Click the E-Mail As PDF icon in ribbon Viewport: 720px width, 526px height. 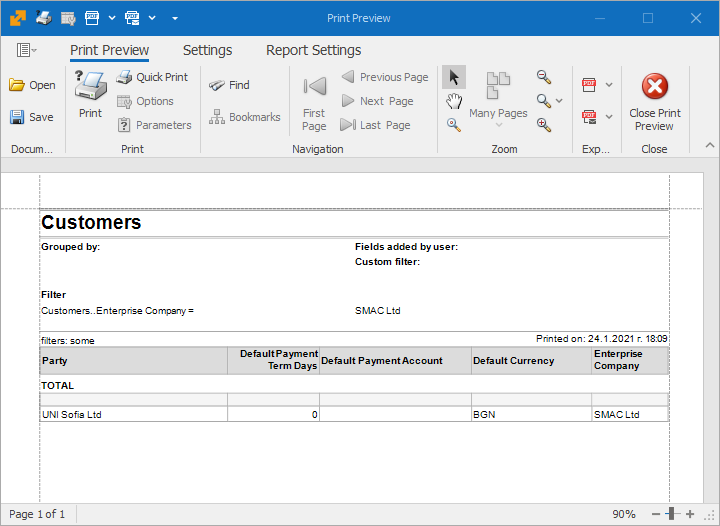tap(589, 117)
